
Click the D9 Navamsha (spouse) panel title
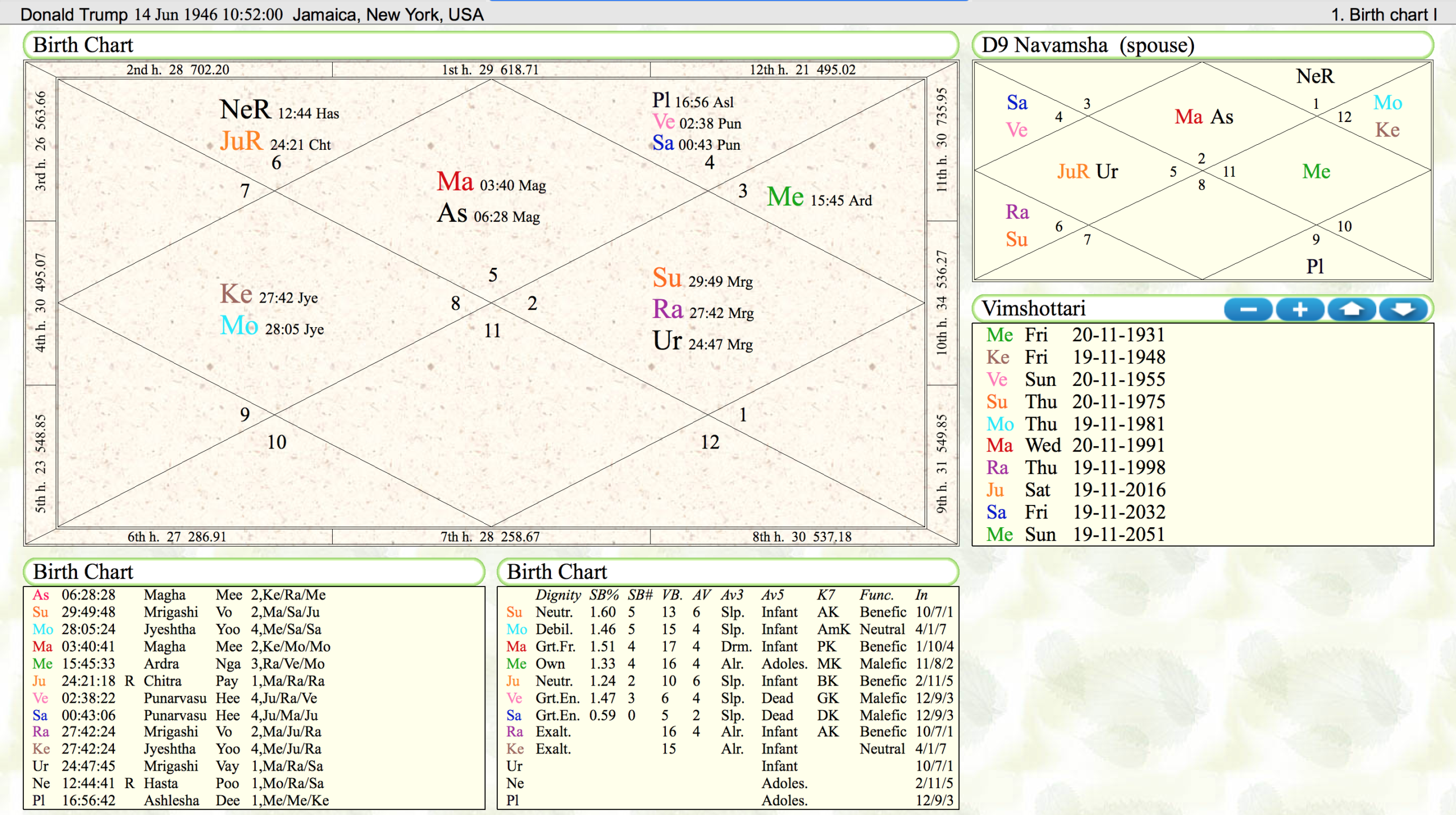coord(1087,45)
